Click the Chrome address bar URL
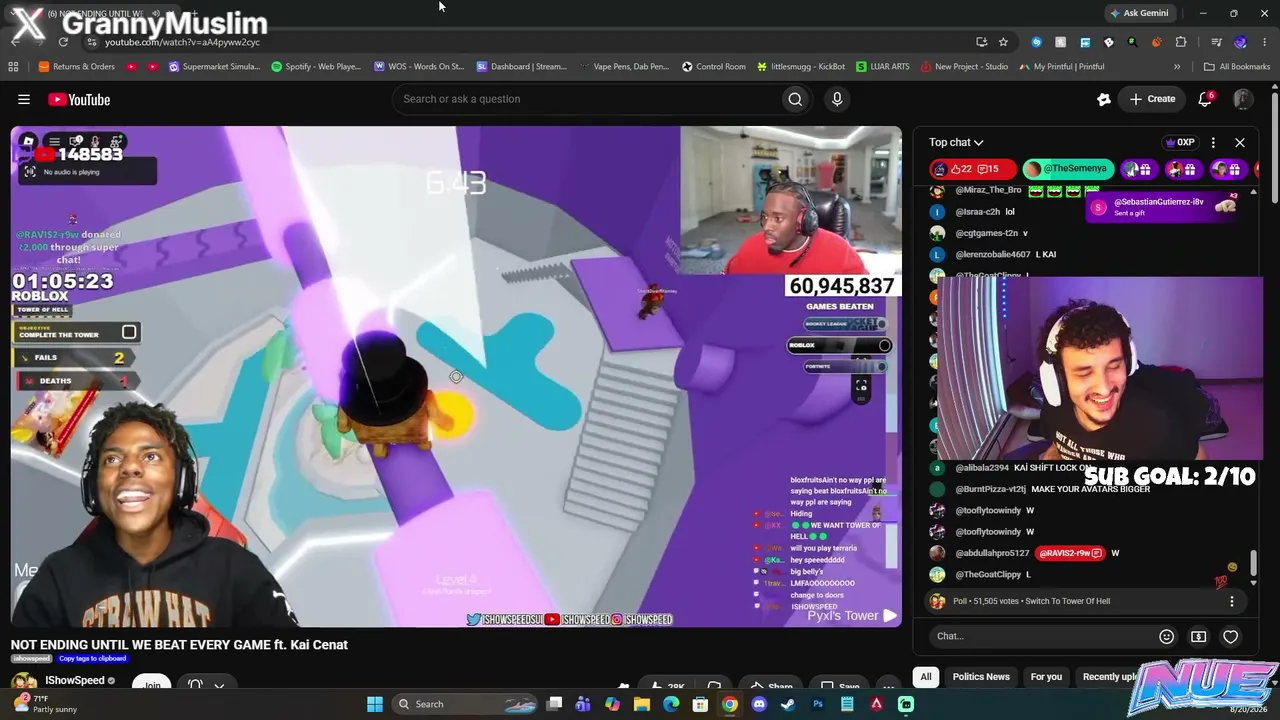 coord(183,42)
